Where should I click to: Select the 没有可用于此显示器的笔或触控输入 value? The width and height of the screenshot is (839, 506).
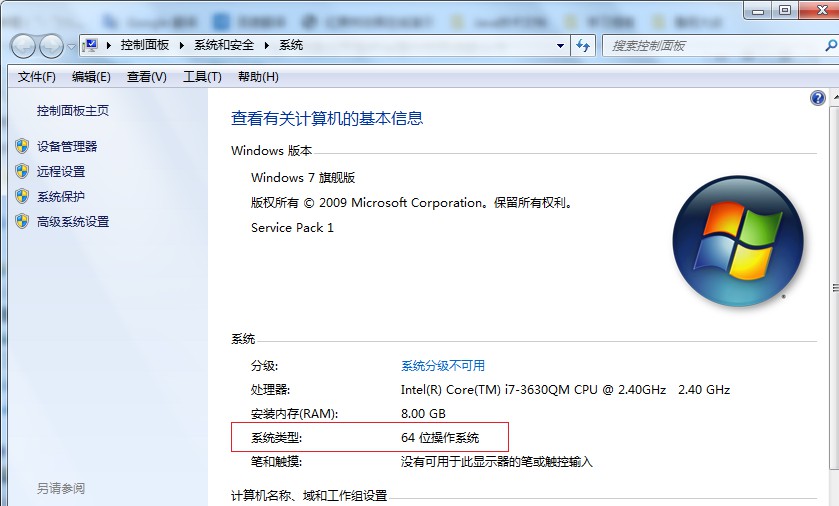(497, 462)
